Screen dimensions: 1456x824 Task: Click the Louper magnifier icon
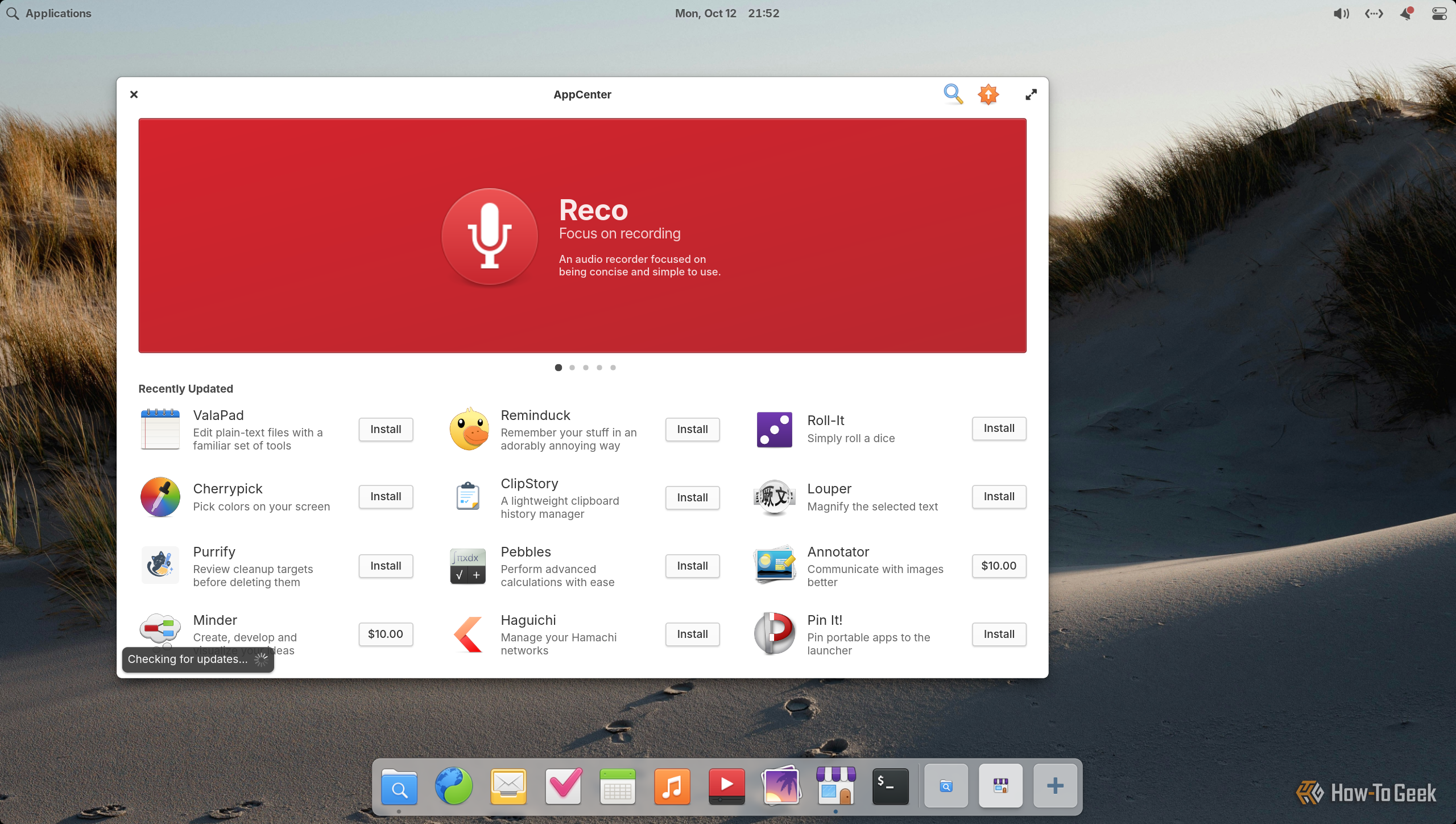click(774, 497)
